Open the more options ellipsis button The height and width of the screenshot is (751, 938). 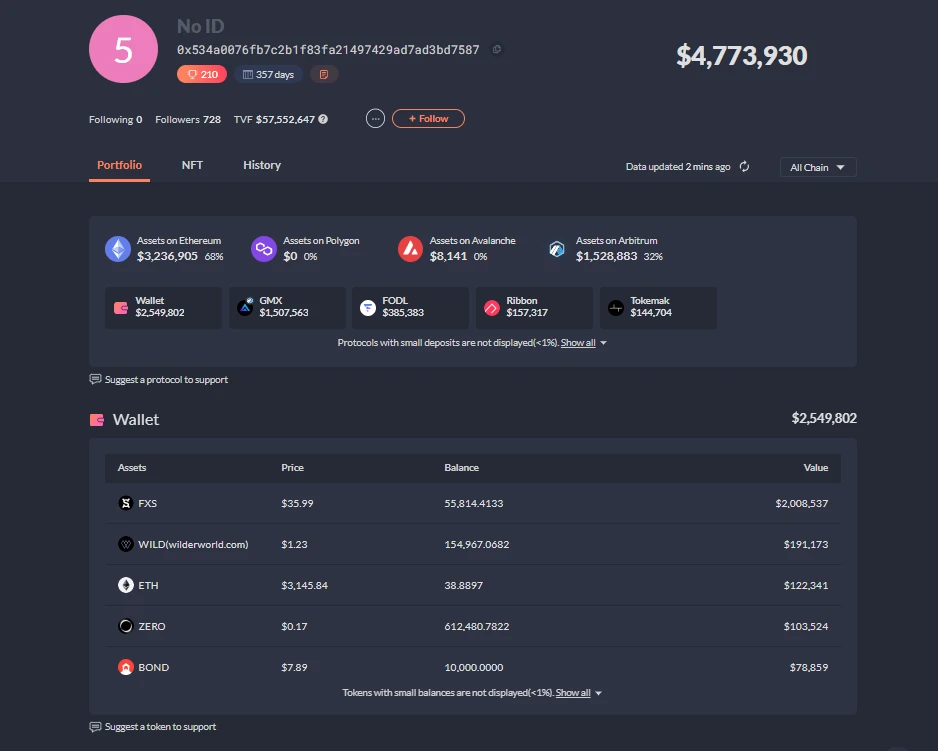[x=375, y=118]
